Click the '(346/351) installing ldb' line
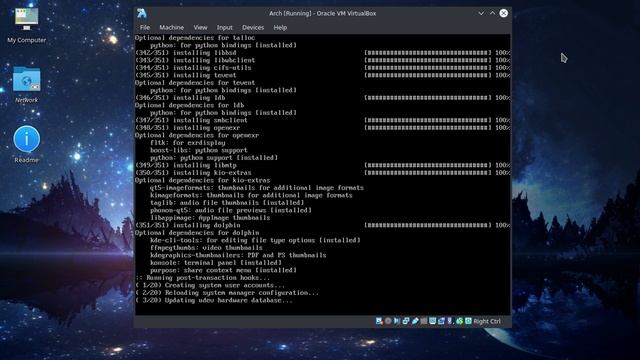The image size is (640, 360). [x=180, y=98]
